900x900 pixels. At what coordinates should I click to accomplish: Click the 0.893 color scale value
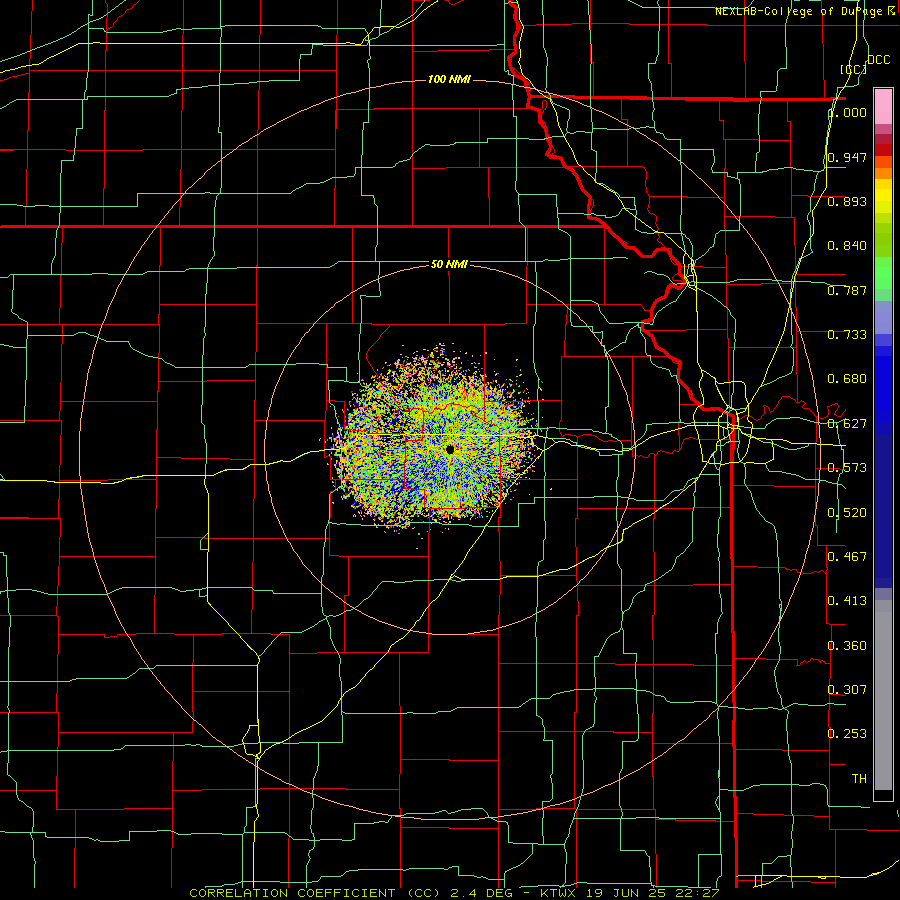[847, 201]
